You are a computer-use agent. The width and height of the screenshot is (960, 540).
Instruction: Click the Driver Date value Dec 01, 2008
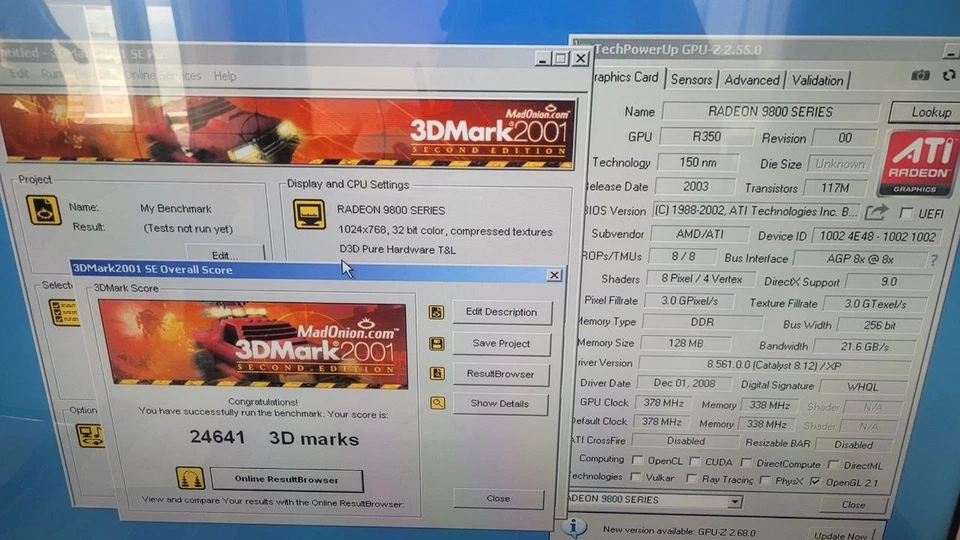(684, 383)
